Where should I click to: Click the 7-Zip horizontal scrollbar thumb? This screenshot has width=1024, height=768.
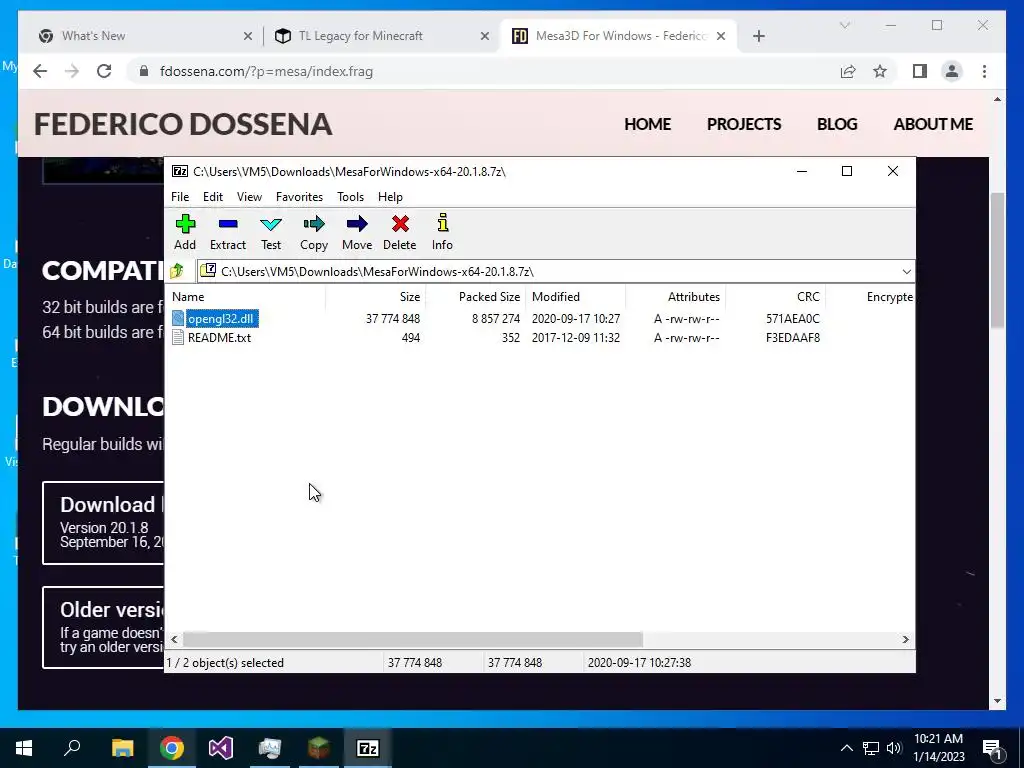[x=413, y=639]
